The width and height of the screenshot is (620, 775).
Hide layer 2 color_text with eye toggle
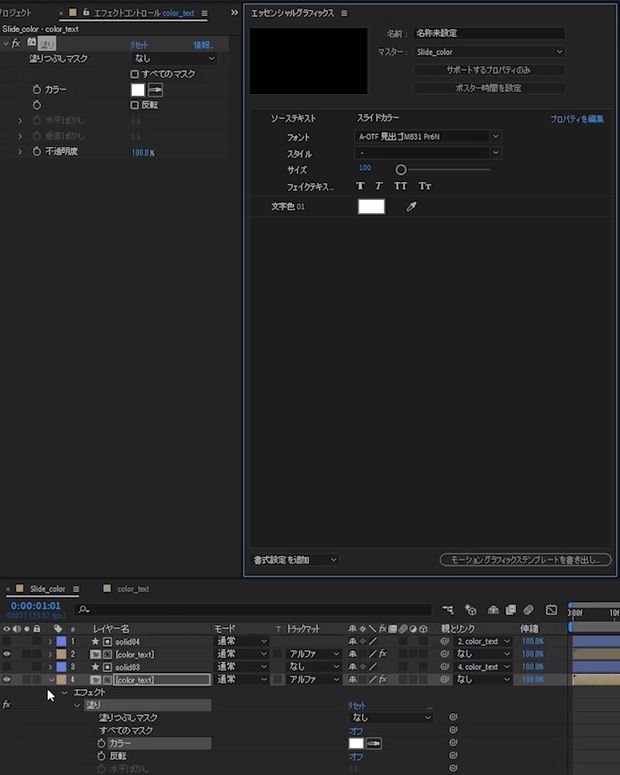tap(7, 654)
